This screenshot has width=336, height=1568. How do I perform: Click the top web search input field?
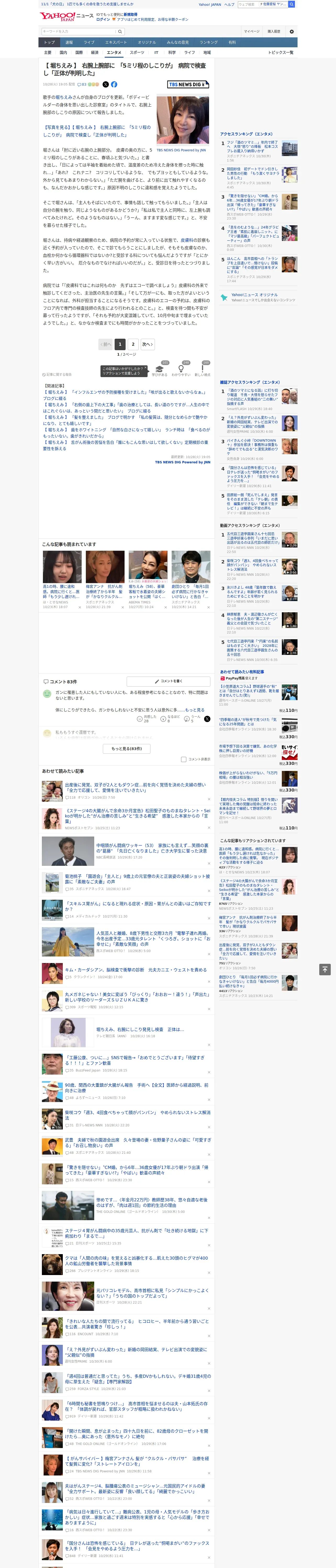(x=248, y=4)
